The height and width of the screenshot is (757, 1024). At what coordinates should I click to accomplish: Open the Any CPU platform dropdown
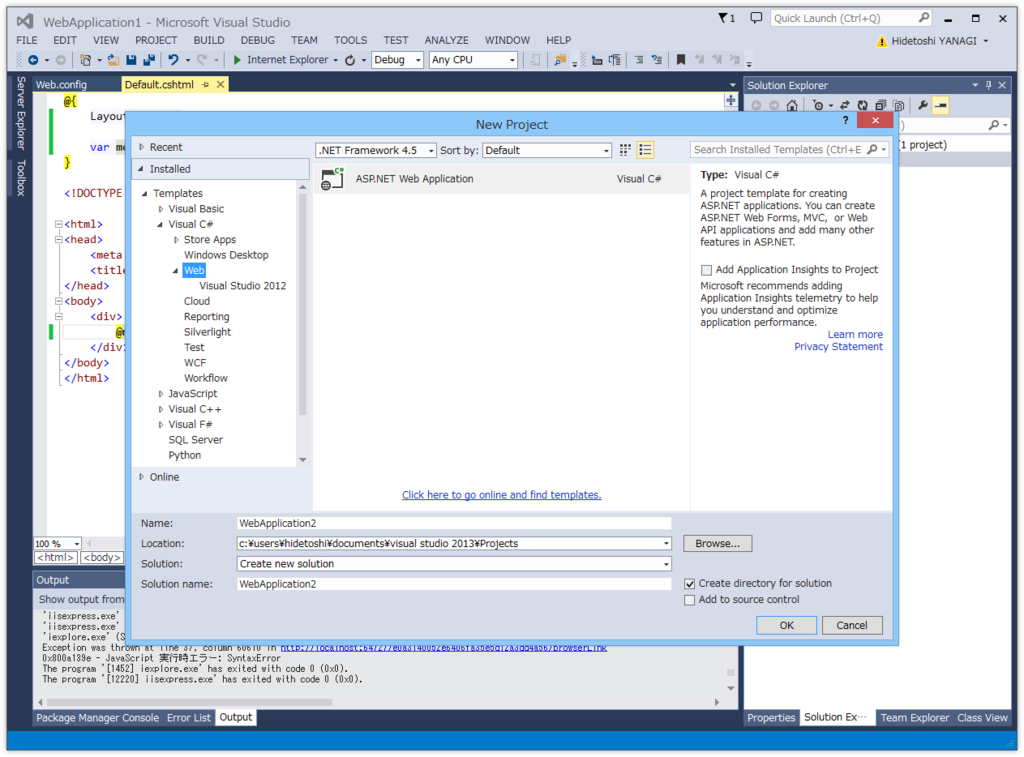click(473, 59)
